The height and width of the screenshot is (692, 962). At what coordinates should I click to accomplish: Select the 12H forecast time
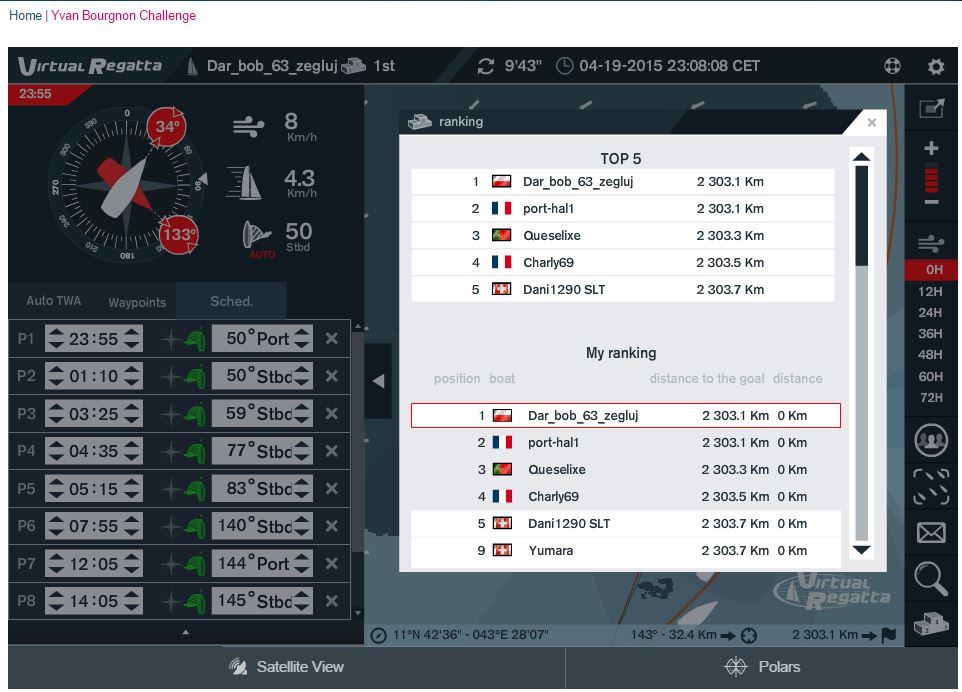pos(930,291)
